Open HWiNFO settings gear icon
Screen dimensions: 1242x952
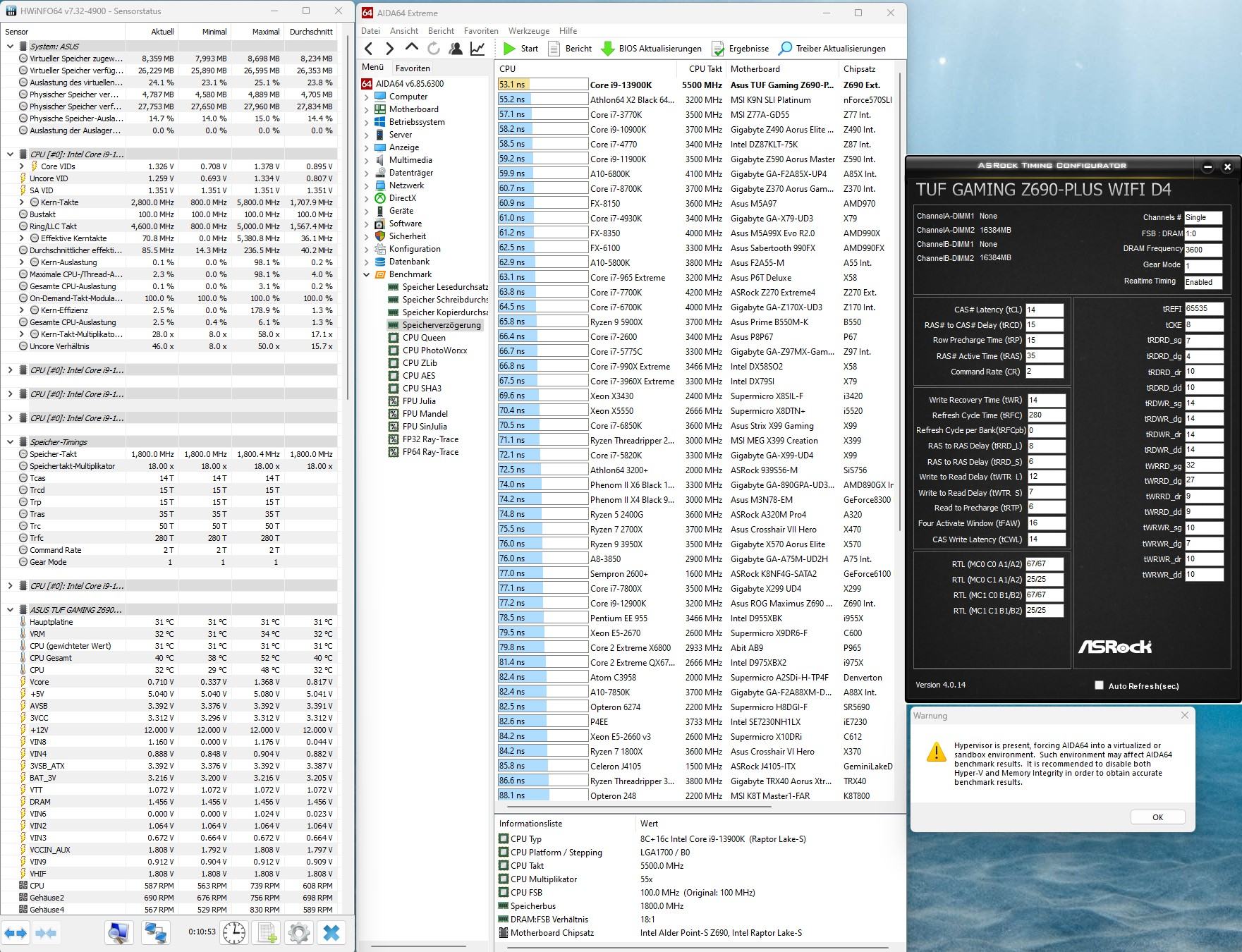[299, 933]
